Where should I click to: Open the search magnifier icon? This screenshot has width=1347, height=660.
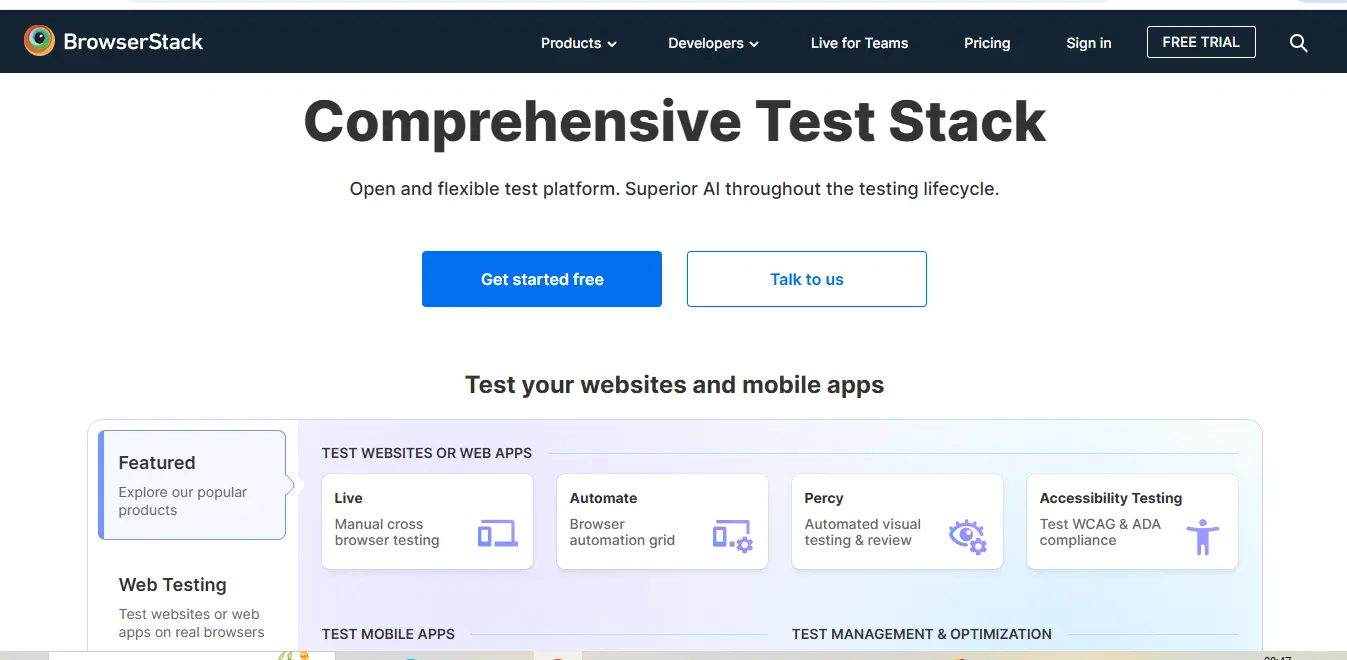point(1298,43)
